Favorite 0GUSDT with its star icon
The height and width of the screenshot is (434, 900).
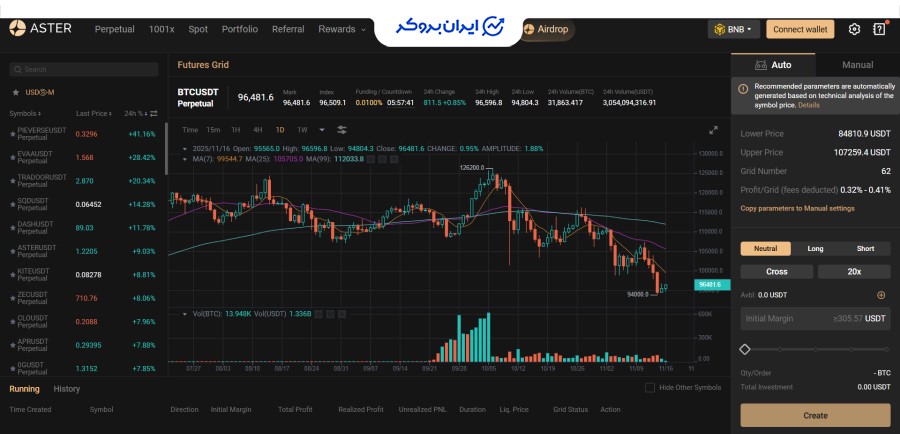pyautogui.click(x=13, y=369)
